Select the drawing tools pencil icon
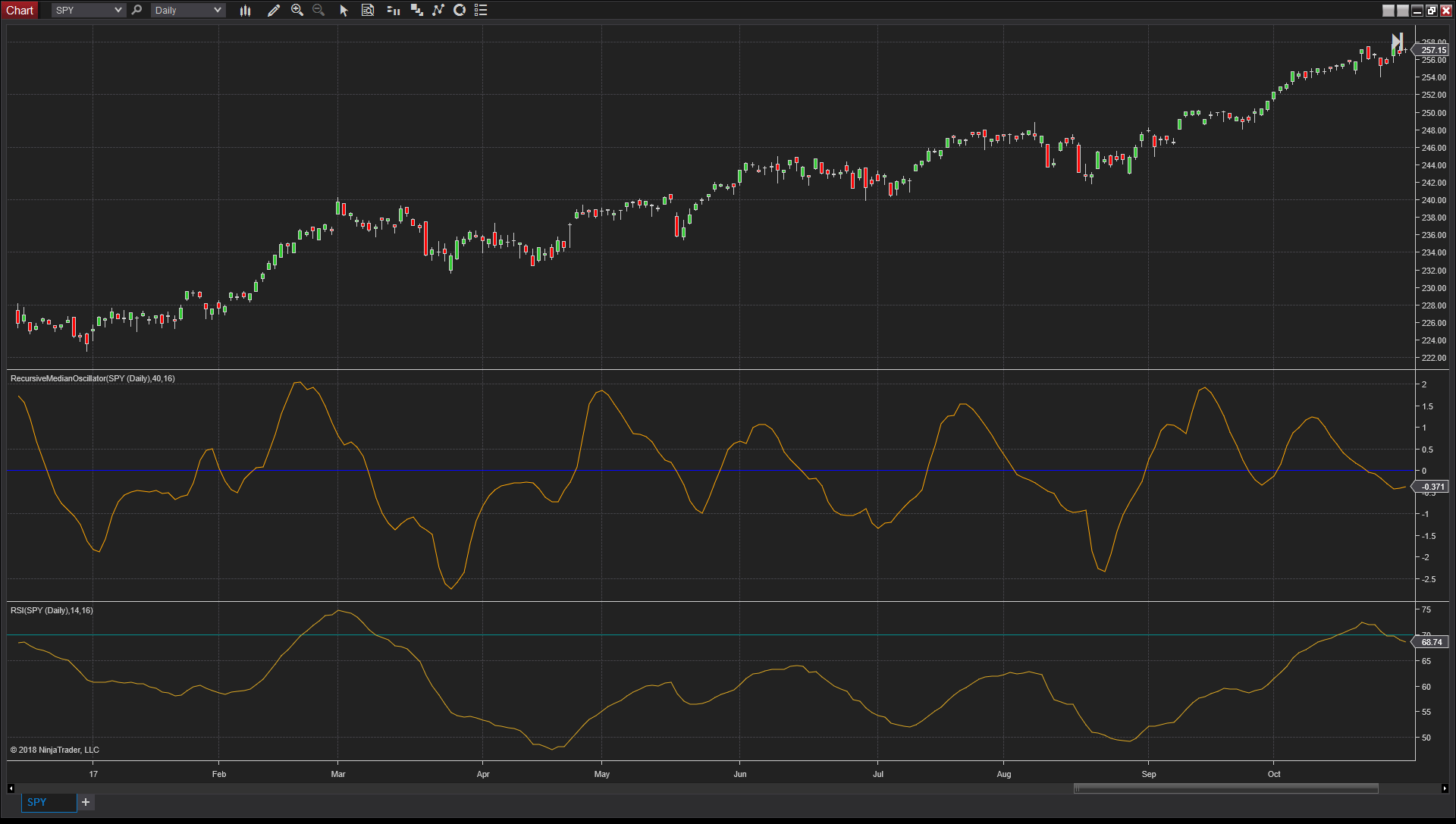 (274, 10)
